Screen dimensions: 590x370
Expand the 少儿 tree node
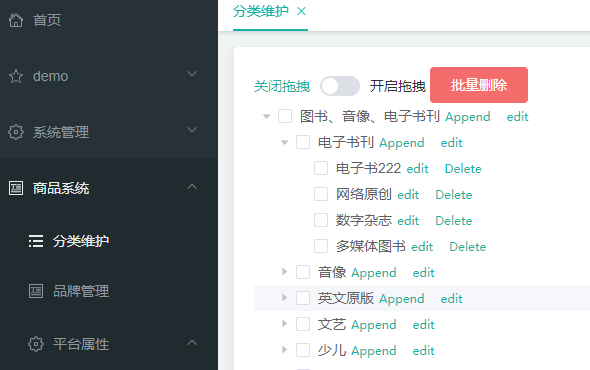point(284,350)
